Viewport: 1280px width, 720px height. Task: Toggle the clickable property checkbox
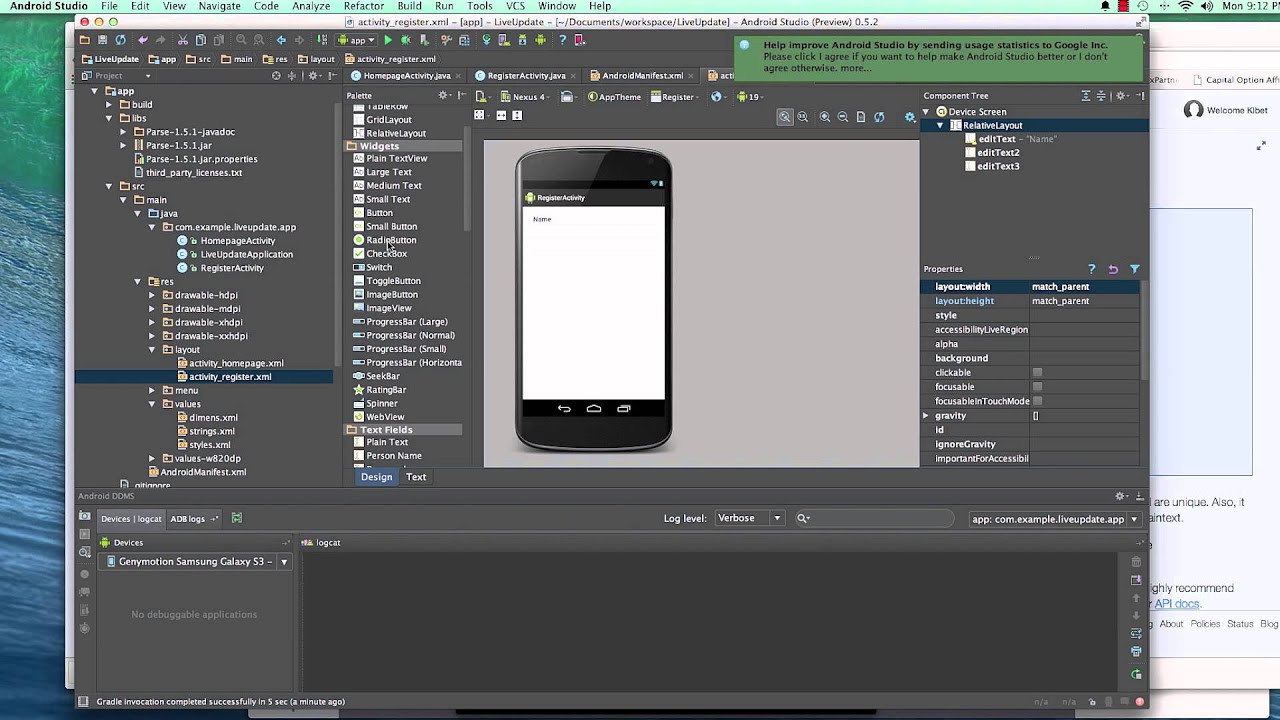click(x=1037, y=372)
